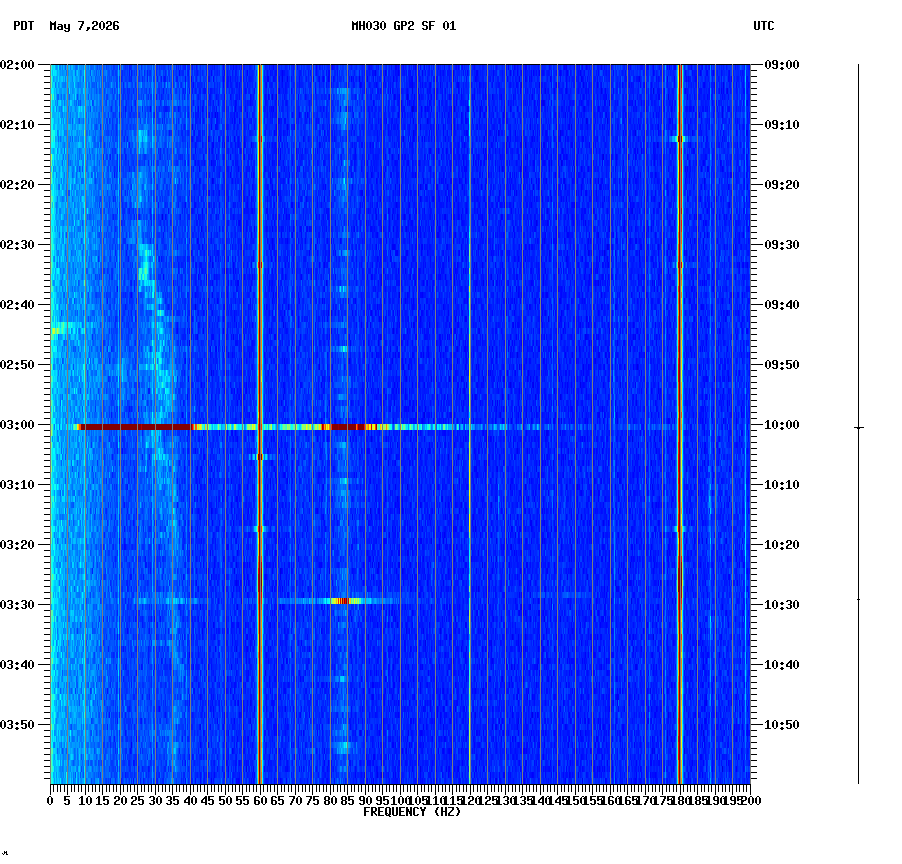Select the 09:10 UTC time label
This screenshot has height=864, width=902.
pos(782,125)
